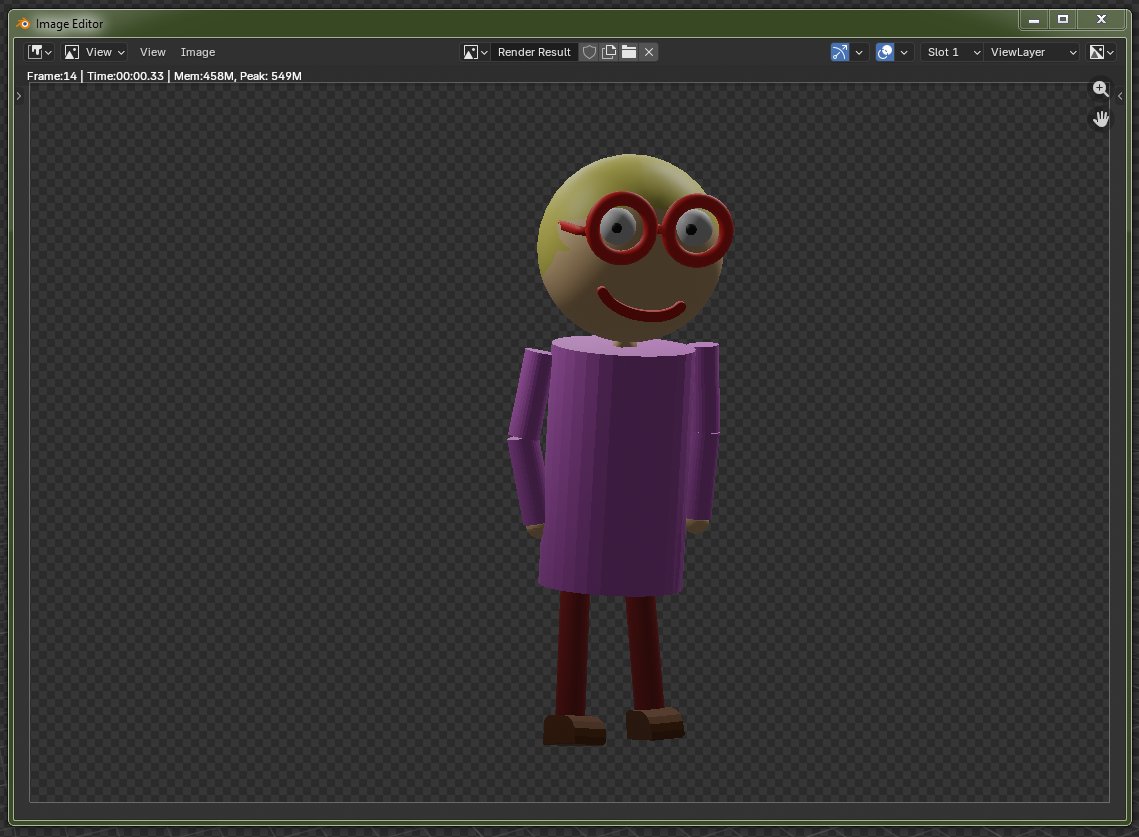This screenshot has width=1139, height=837.
Task: Click the Blender logo in title bar
Action: (x=23, y=24)
